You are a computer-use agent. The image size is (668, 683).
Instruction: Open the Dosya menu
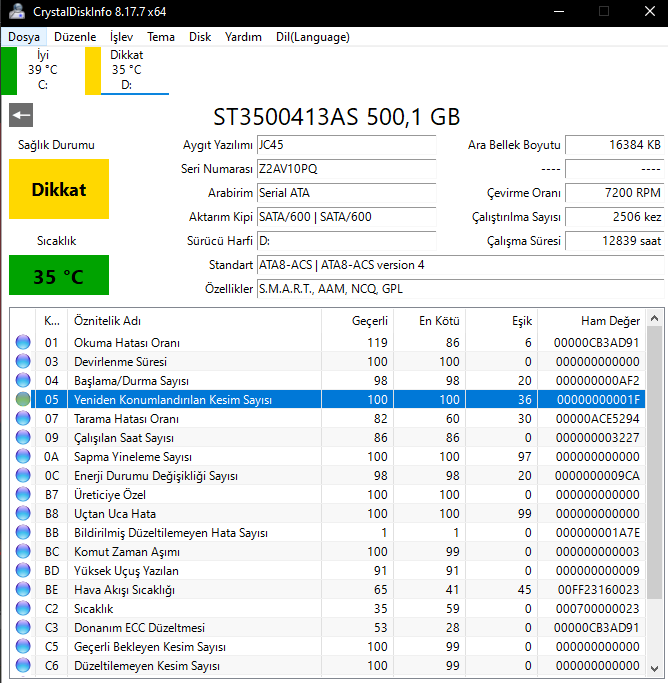24,37
